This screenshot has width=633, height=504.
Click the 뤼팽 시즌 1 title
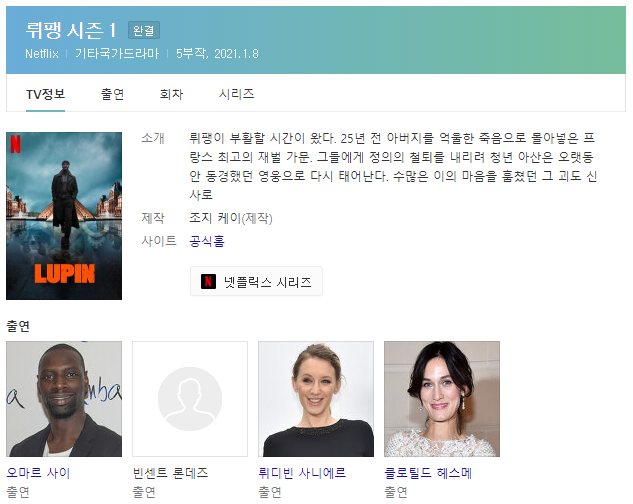(71, 30)
